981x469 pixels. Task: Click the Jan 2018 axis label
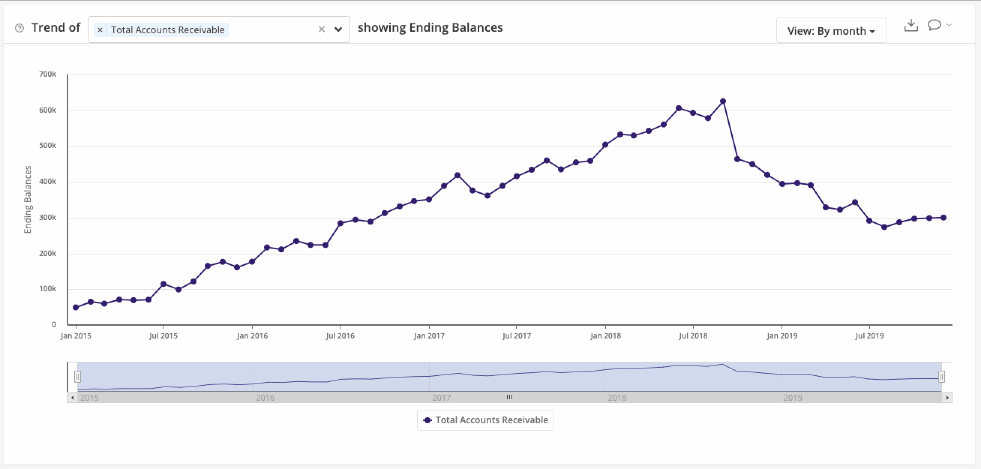pyautogui.click(x=605, y=336)
